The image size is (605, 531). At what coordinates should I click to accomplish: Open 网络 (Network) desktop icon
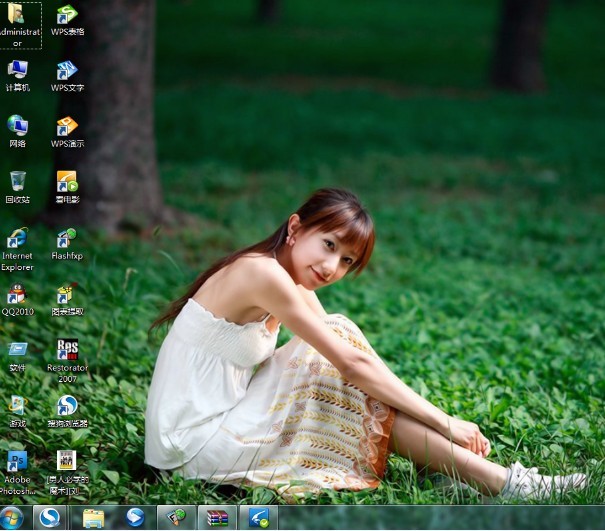[17, 126]
